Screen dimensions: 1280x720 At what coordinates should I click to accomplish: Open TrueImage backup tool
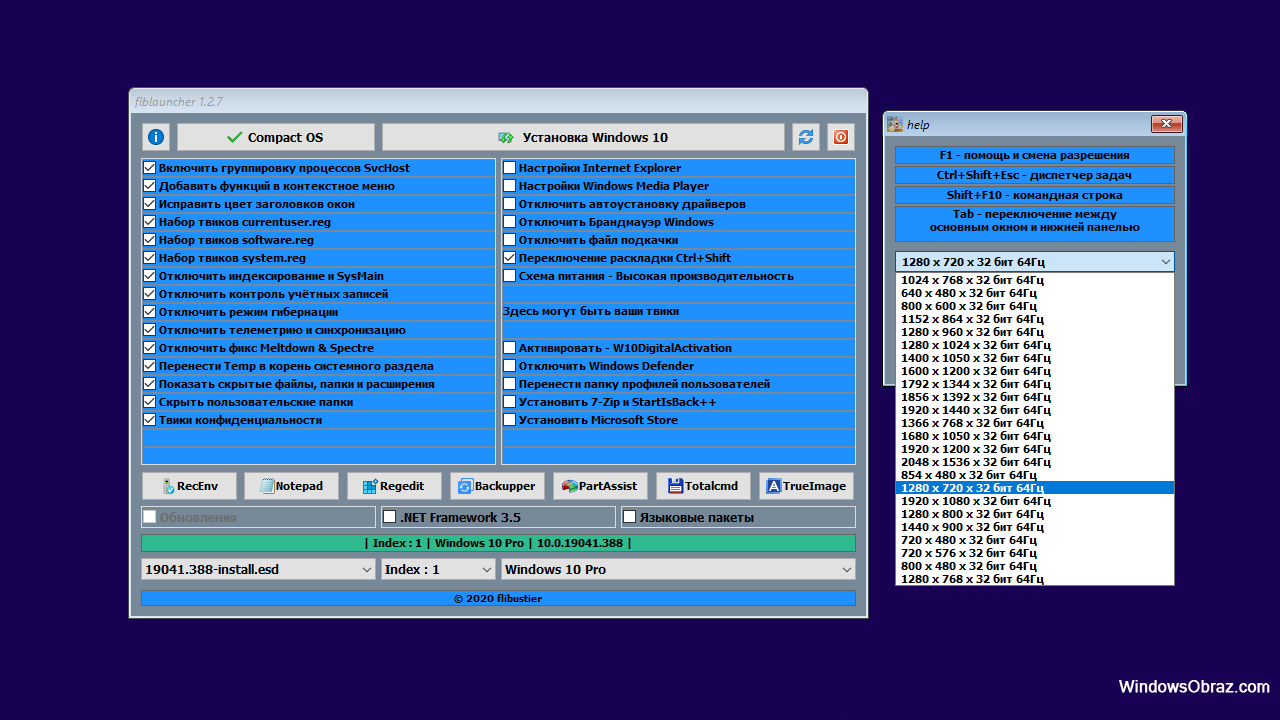click(806, 486)
